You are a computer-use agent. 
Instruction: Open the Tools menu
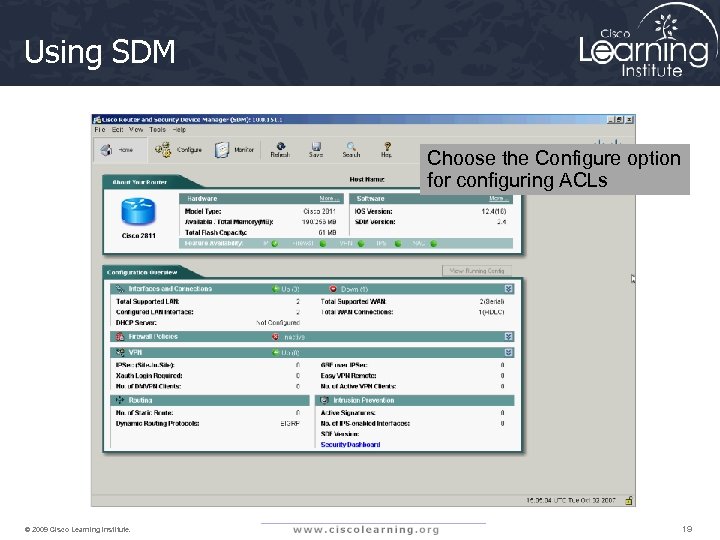158,130
